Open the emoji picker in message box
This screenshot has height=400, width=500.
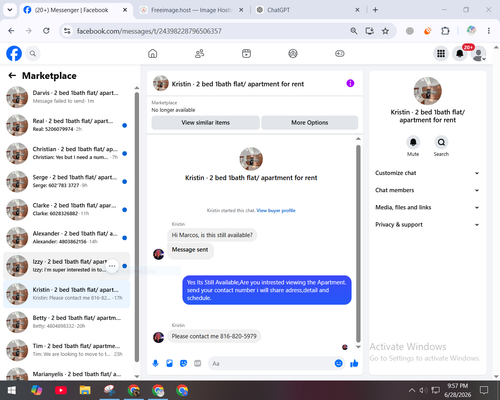point(338,363)
